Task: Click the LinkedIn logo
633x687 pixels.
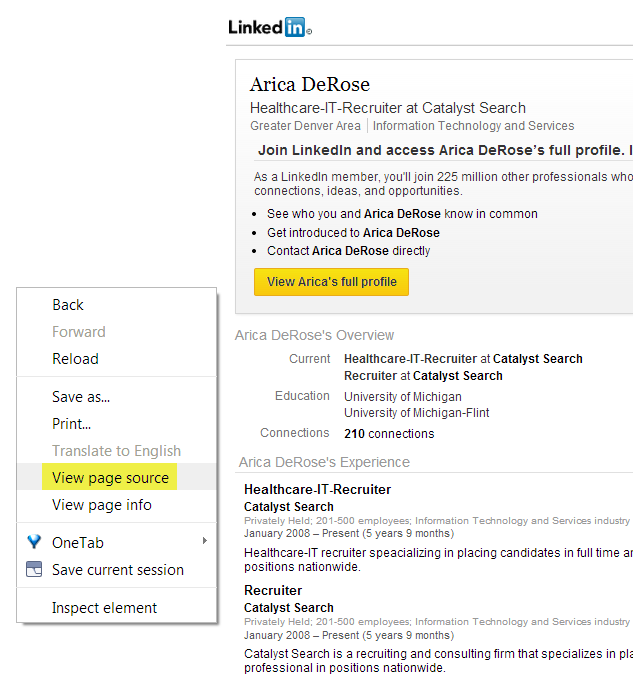Action: point(270,27)
